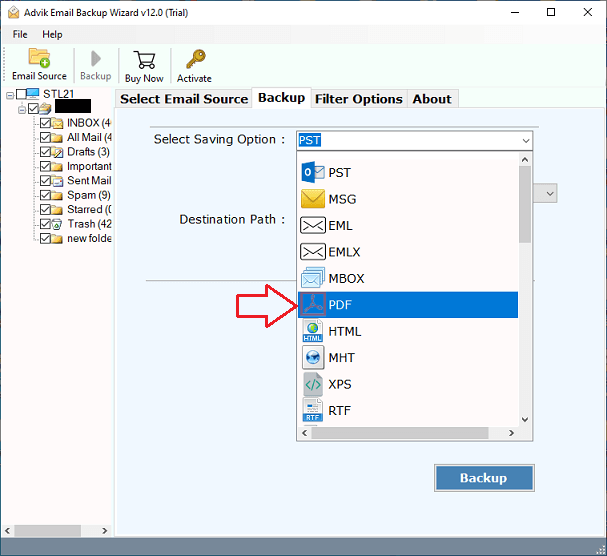The width and height of the screenshot is (607, 556).
Task: Click the Backup play arrow toolbar icon
Action: pos(96,59)
